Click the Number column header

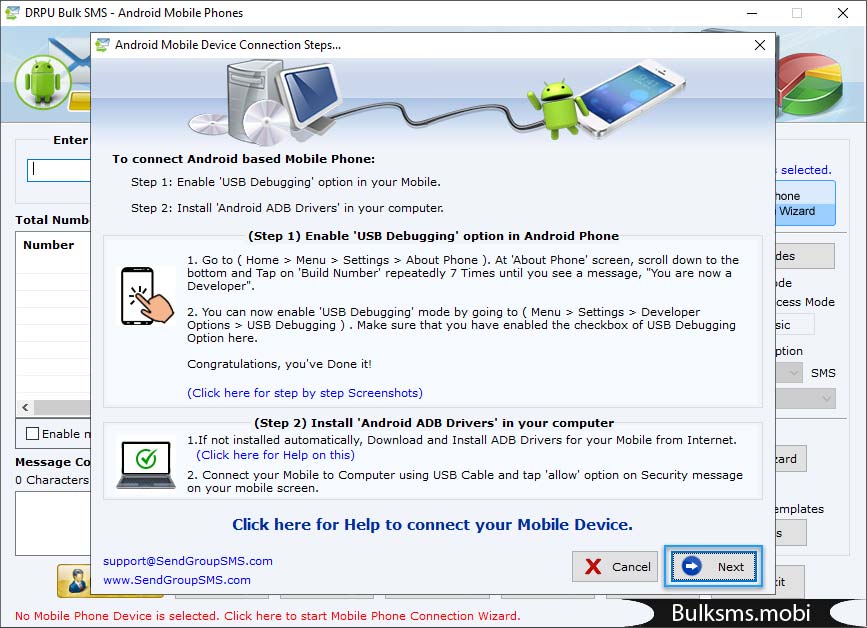tap(49, 245)
